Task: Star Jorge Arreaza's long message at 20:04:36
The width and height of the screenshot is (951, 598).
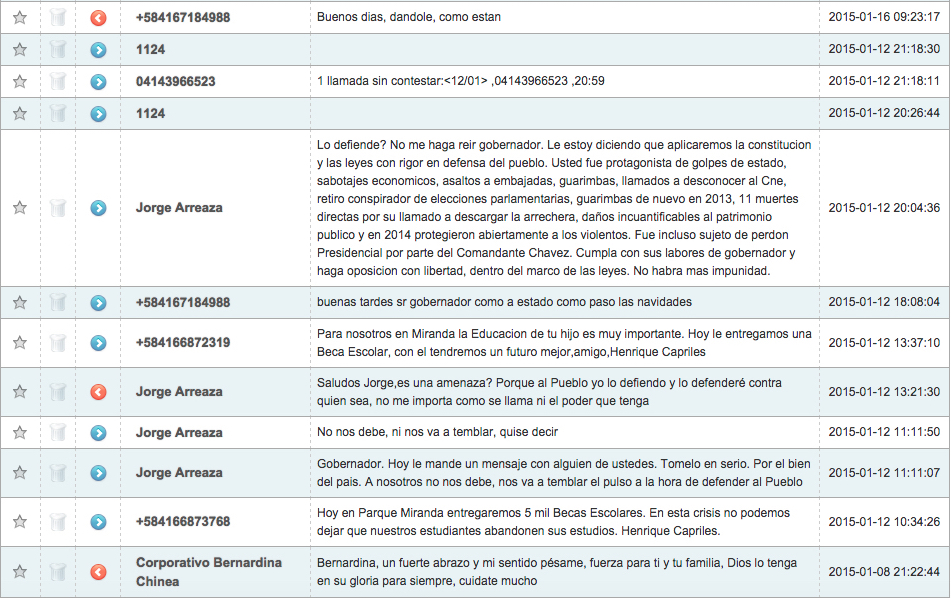Action: pyautogui.click(x=20, y=208)
